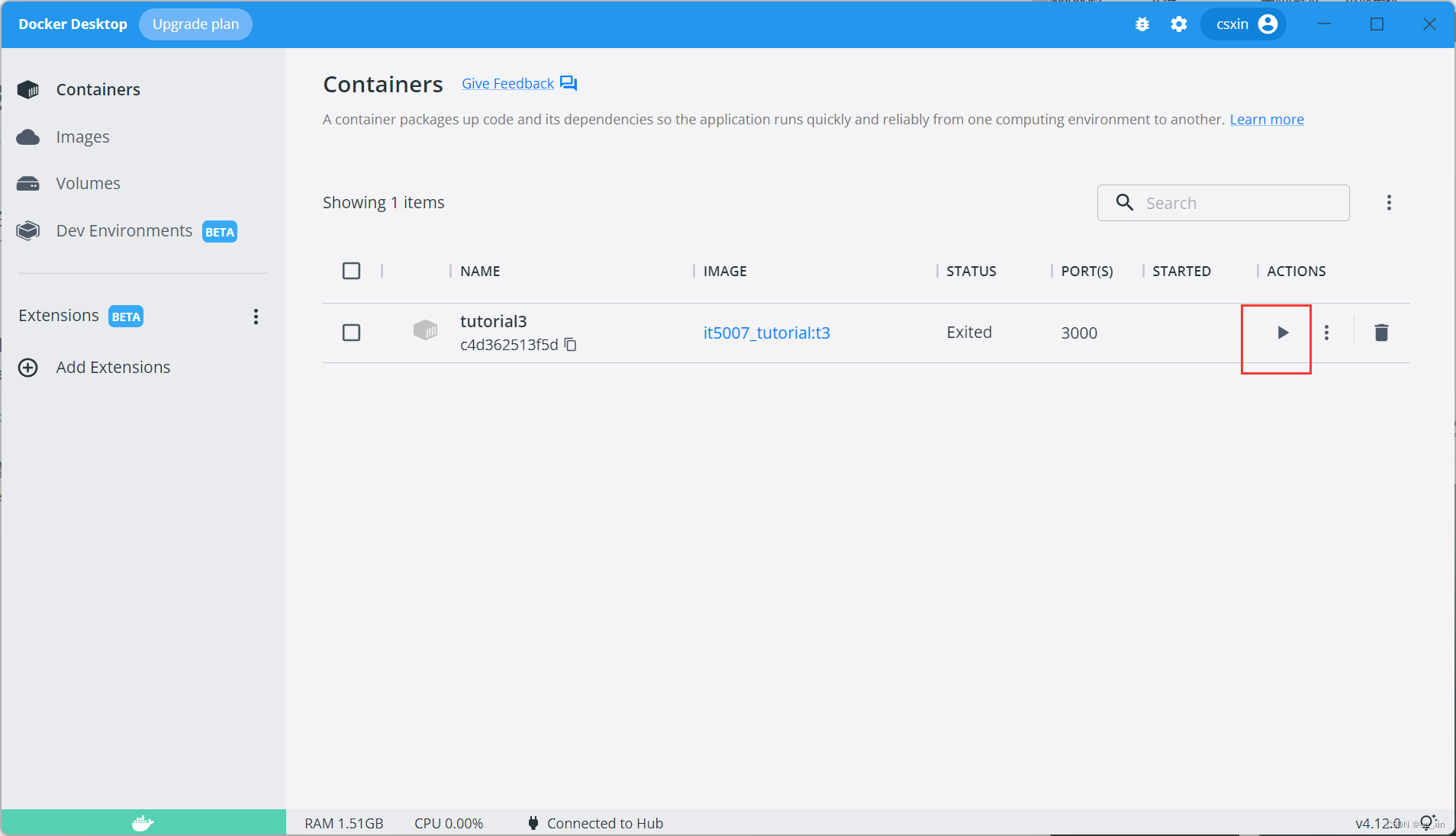Tick the tutorial3 row checkbox
1456x836 pixels.
pos(351,333)
